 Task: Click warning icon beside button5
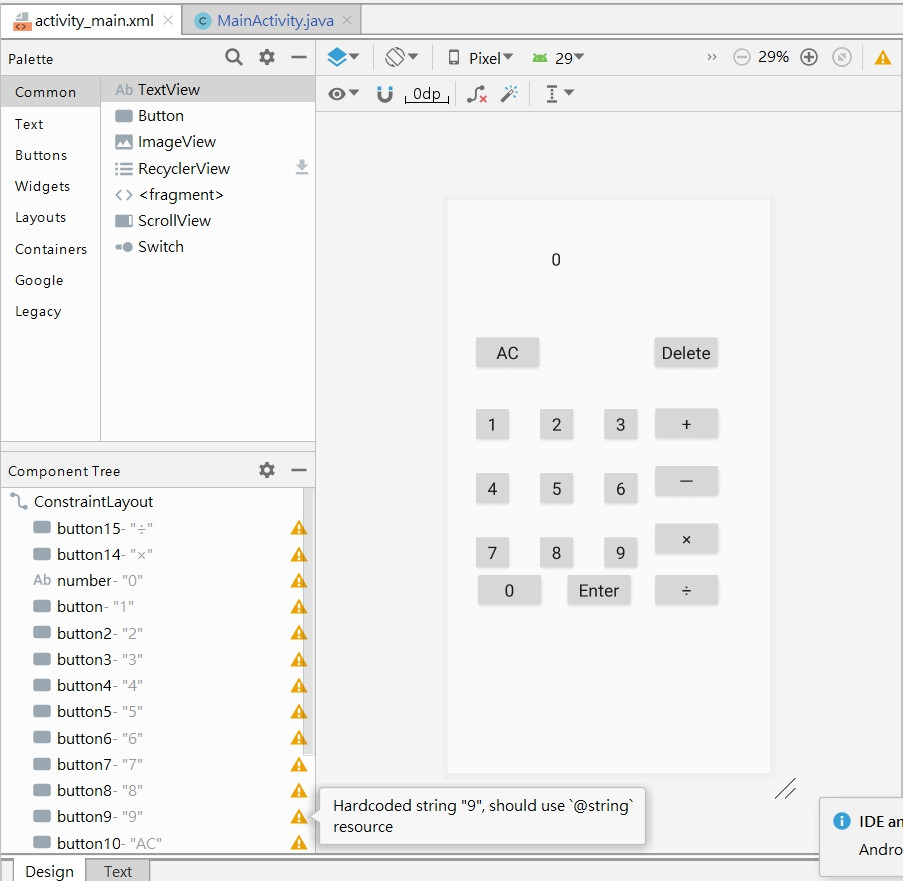tap(298, 712)
